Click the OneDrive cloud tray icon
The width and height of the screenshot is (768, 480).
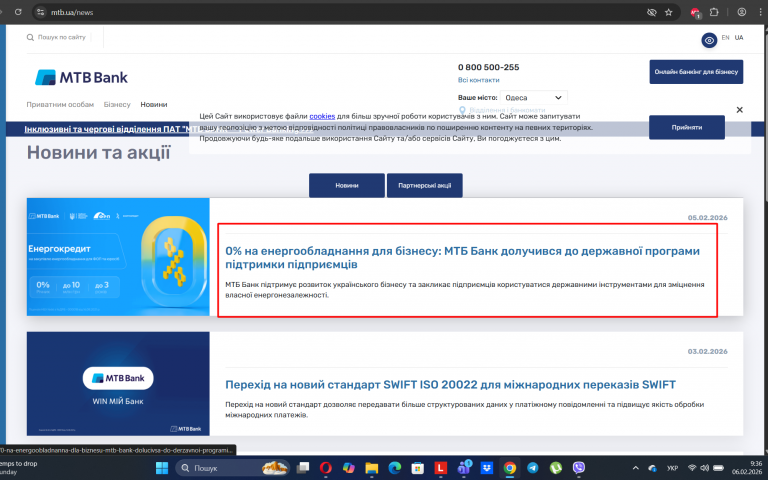coord(652,468)
